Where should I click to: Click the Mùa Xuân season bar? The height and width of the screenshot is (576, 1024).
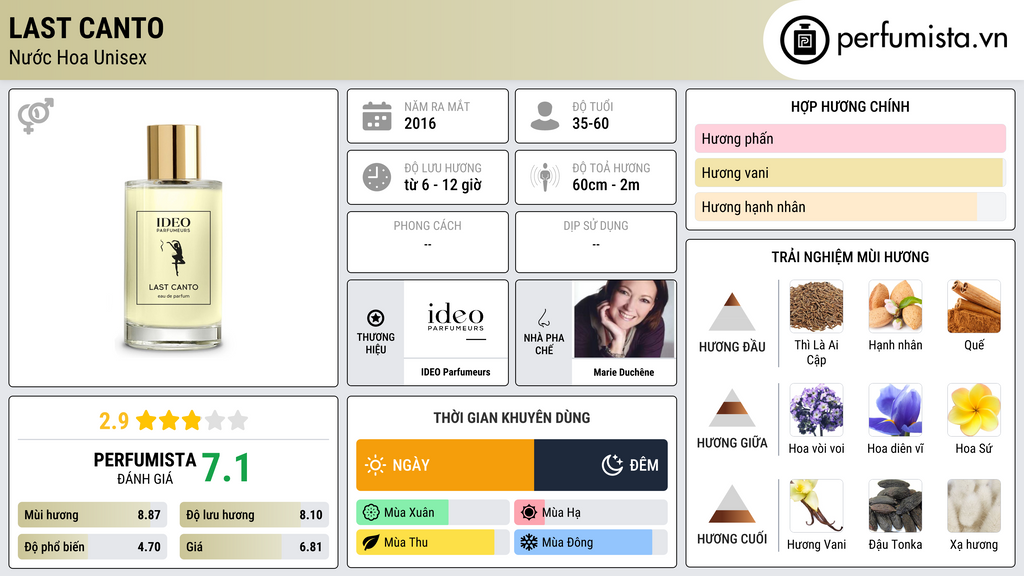[x=433, y=513]
